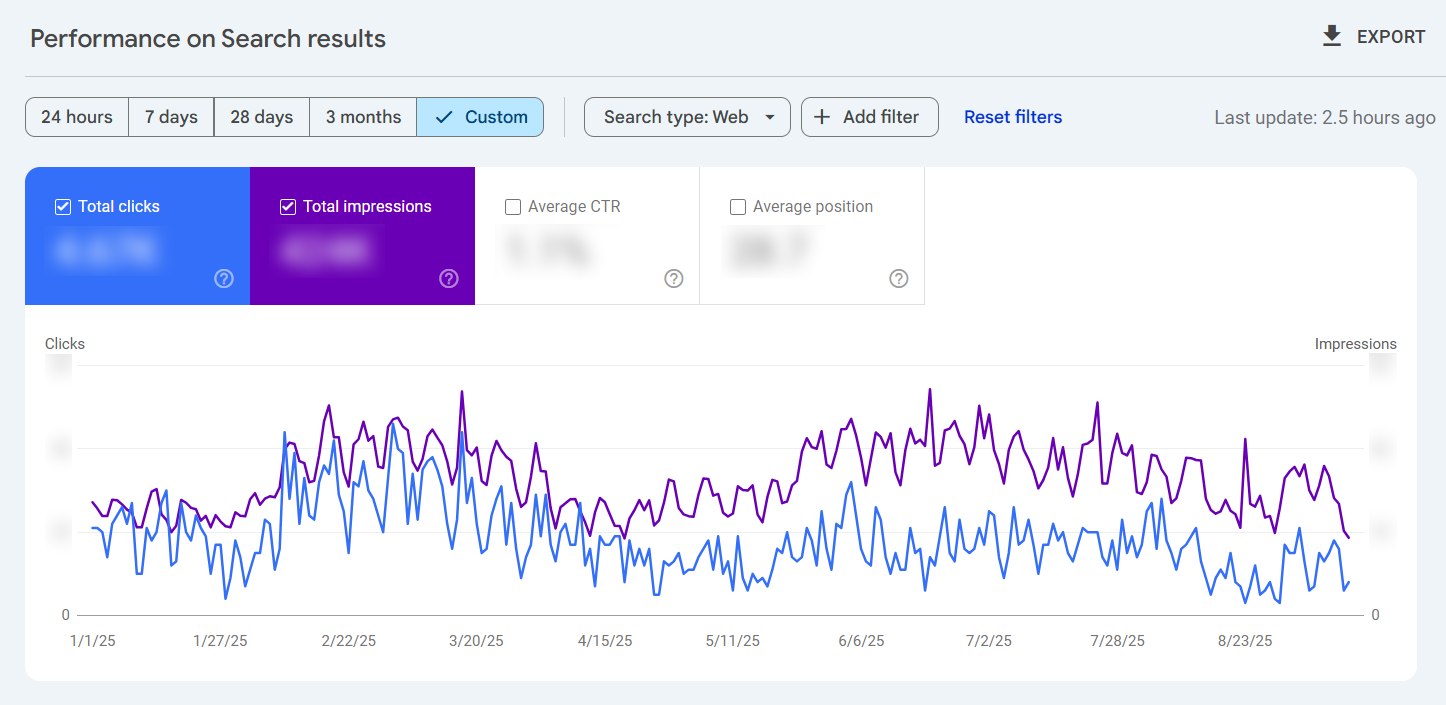The image size is (1446, 705).
Task: Select the 24 hours date range
Action: point(76,117)
